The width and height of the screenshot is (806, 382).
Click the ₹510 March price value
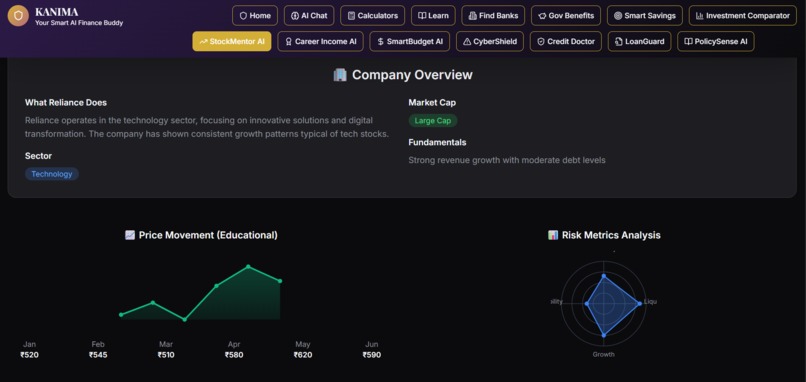coord(166,355)
